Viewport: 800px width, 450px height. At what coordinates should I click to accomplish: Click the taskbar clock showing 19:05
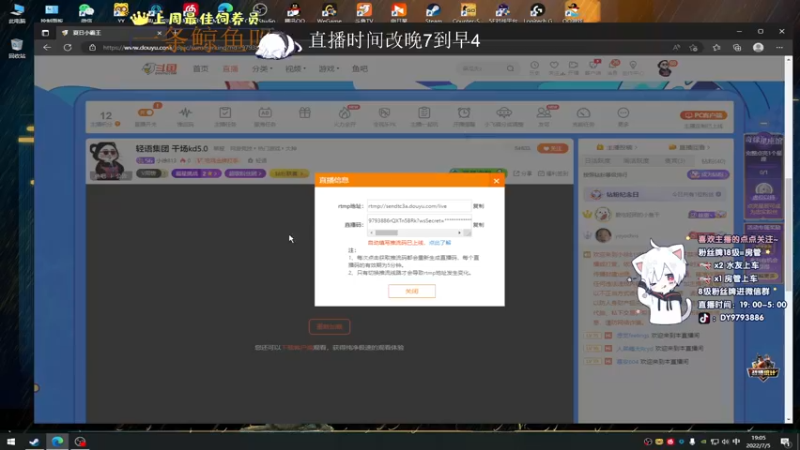(x=758, y=441)
